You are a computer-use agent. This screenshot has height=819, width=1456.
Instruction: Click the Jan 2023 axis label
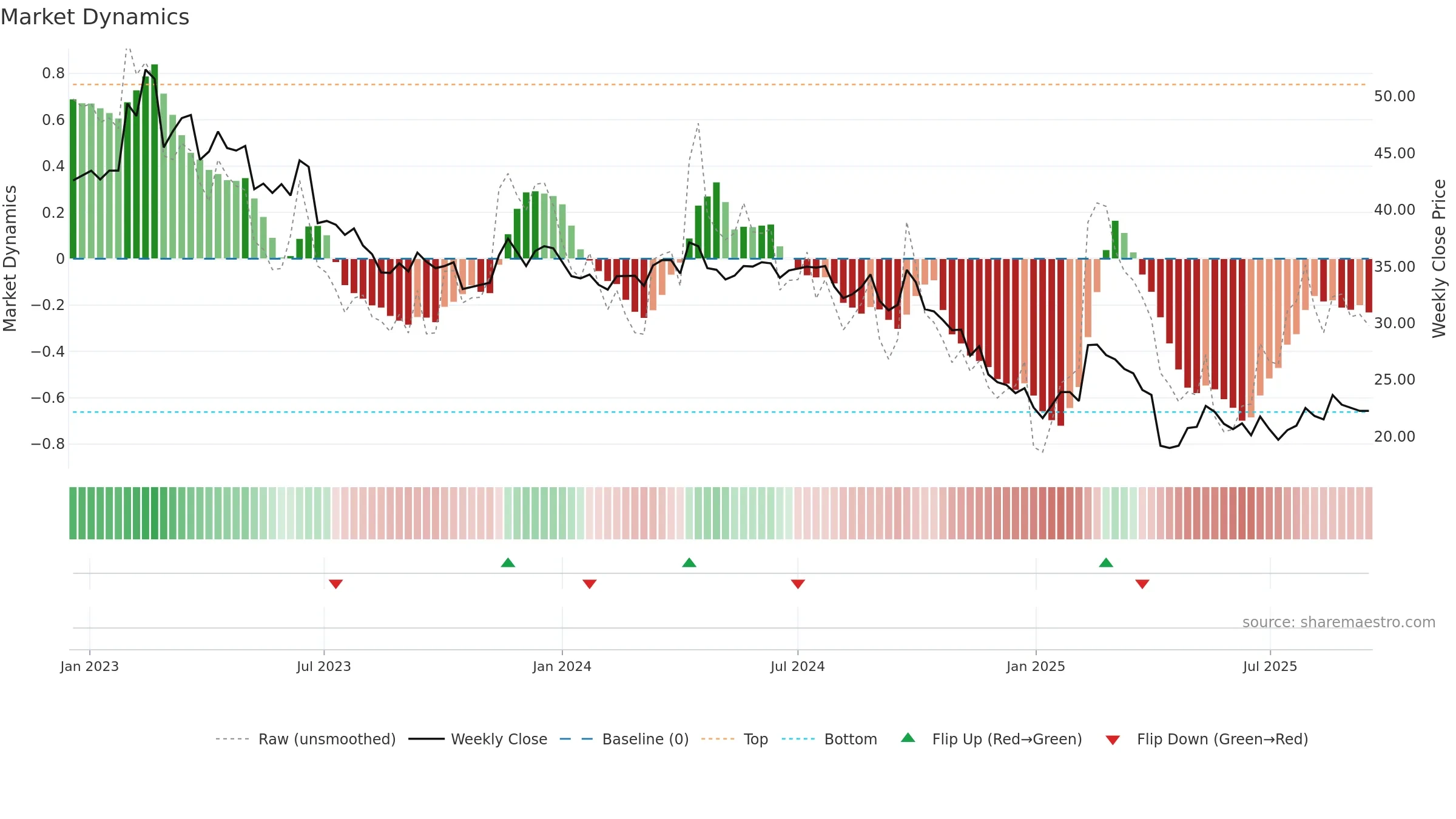coord(90,666)
